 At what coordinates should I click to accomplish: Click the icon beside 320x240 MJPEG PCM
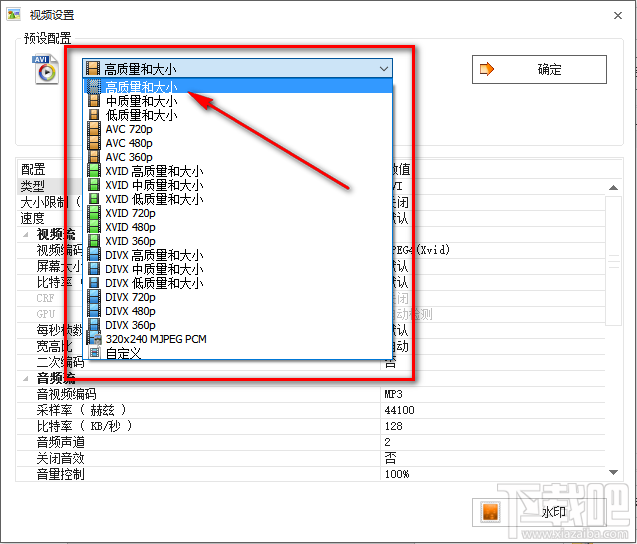click(94, 339)
